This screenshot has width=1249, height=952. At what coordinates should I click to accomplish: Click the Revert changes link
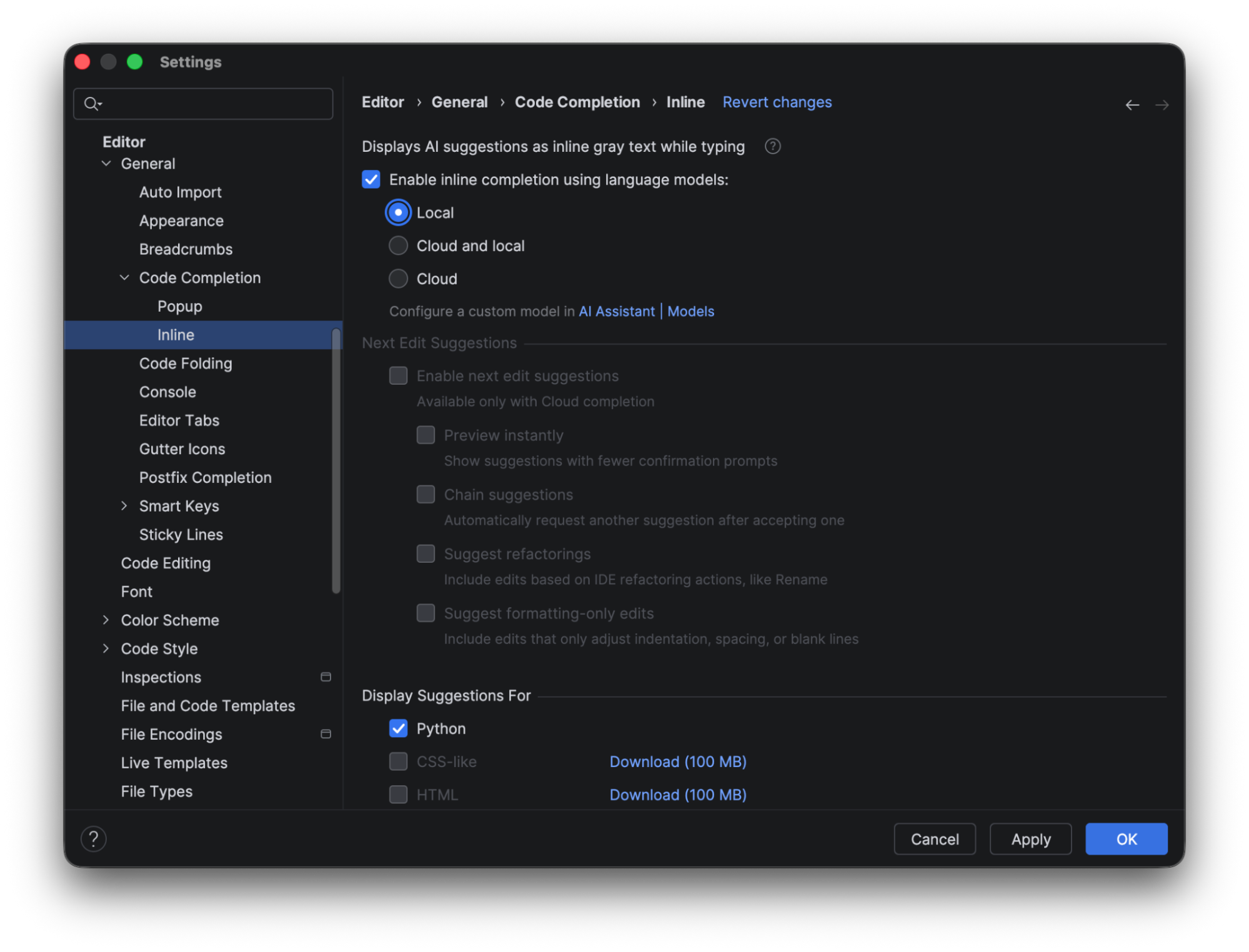point(777,102)
